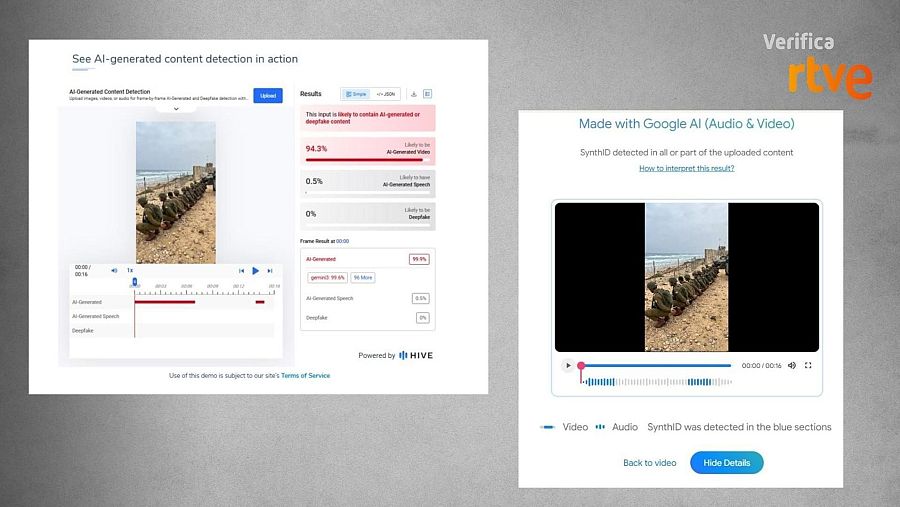Enter fullscreen in SynthID video player
Viewport: 900px width, 507px height.
click(x=808, y=365)
